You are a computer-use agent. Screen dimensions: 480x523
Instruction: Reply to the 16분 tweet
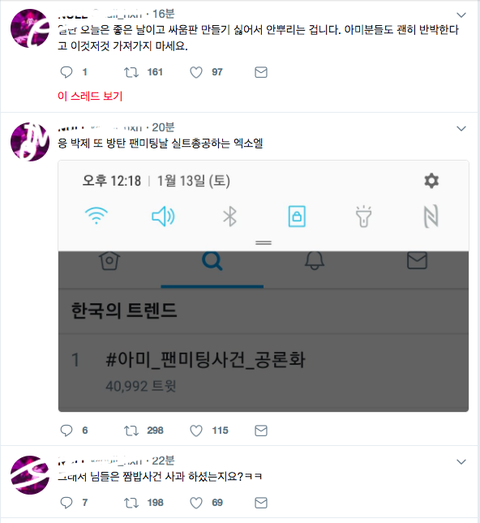(66, 72)
